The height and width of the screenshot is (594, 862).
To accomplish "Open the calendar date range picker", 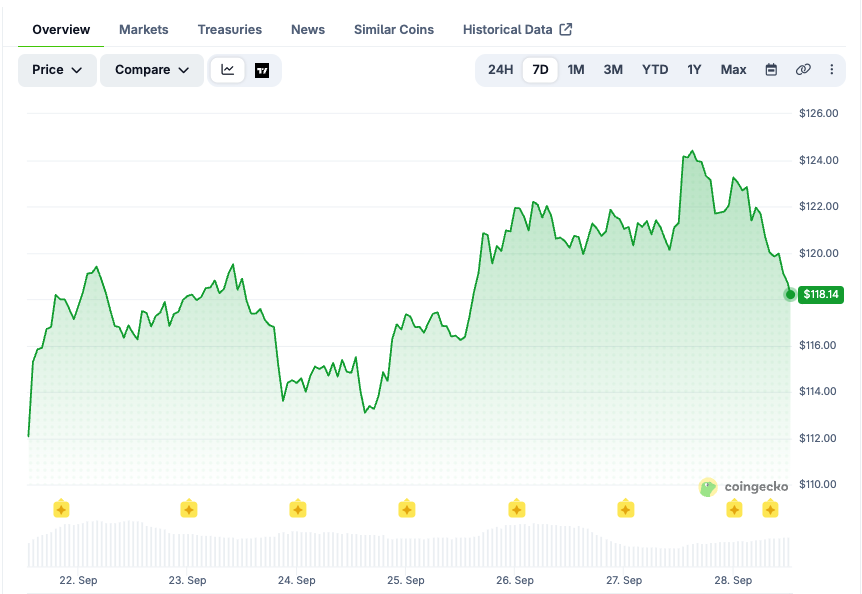I will click(771, 70).
